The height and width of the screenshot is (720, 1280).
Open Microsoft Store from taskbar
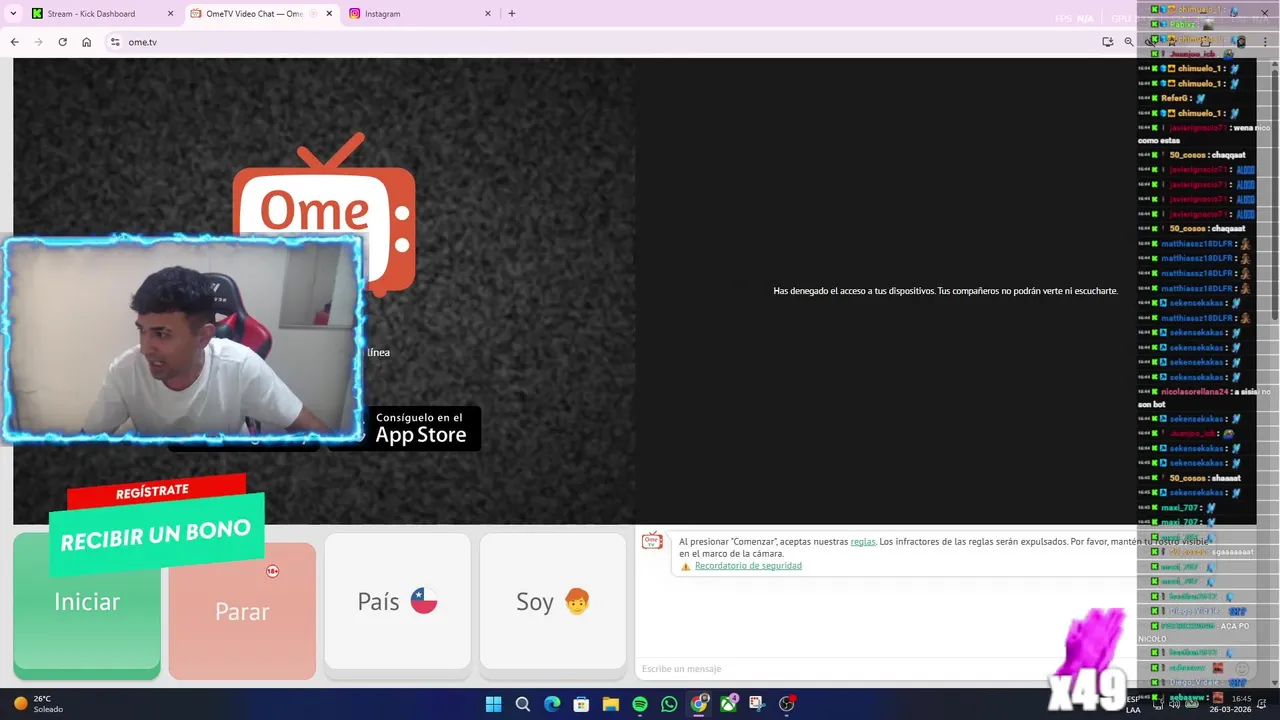click(581, 704)
